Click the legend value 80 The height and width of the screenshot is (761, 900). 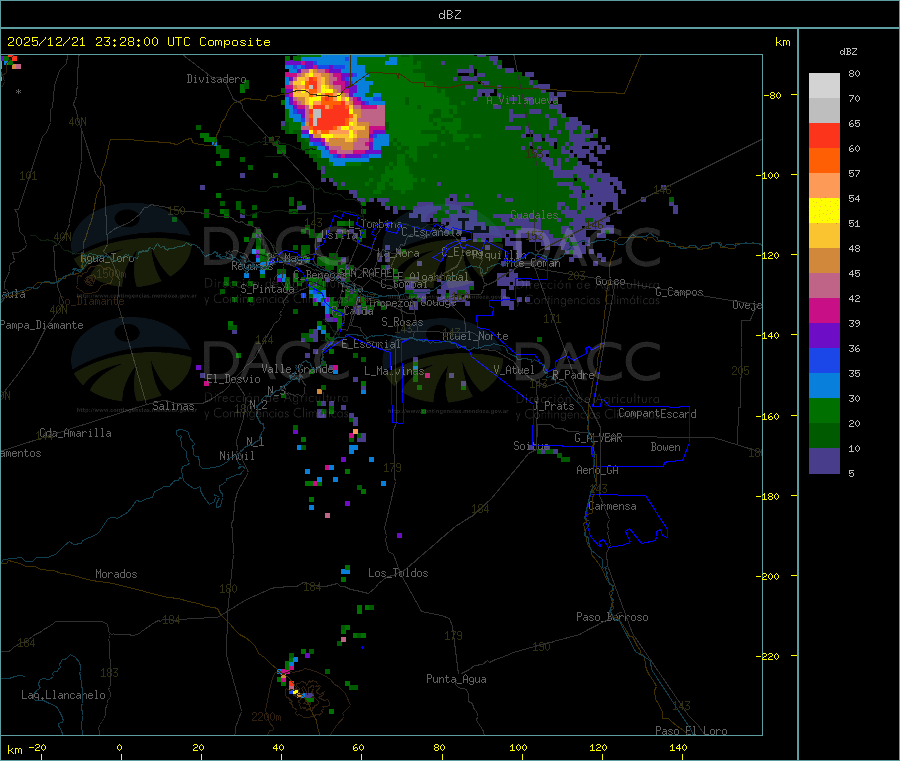[x=854, y=73]
